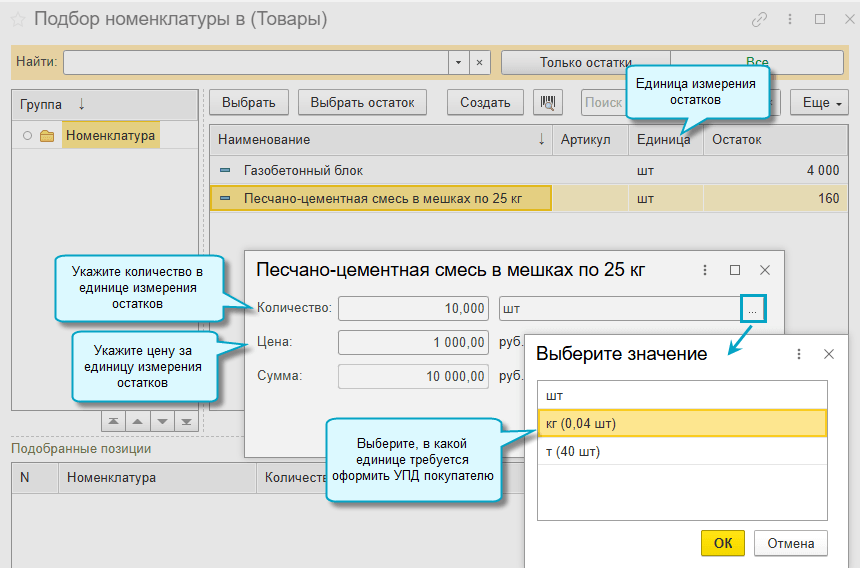This screenshot has height=568, width=860.
Task: Choose кг (0,04 шт) in value list
Action: click(682, 423)
